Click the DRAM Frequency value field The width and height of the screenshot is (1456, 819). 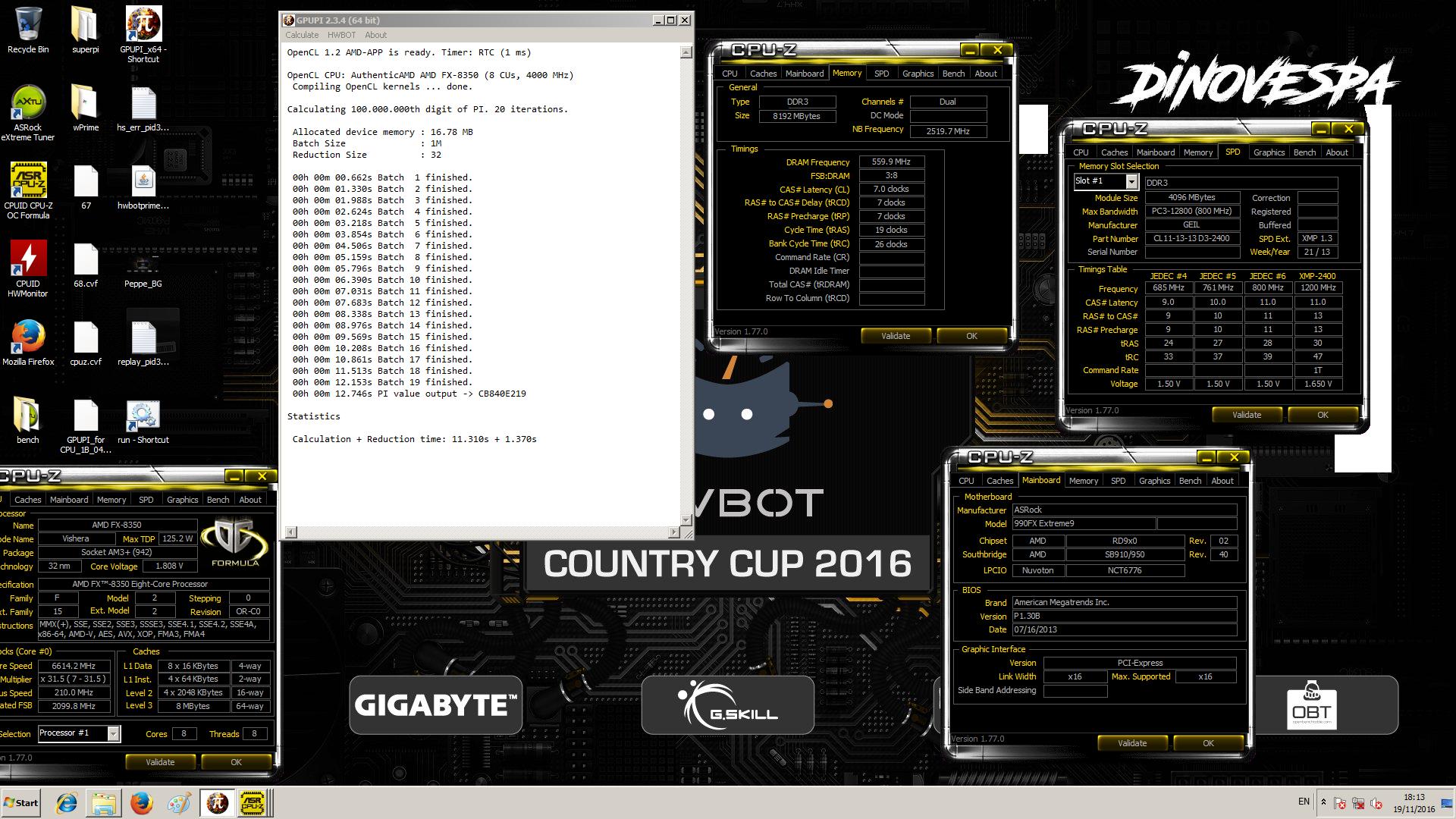point(891,162)
